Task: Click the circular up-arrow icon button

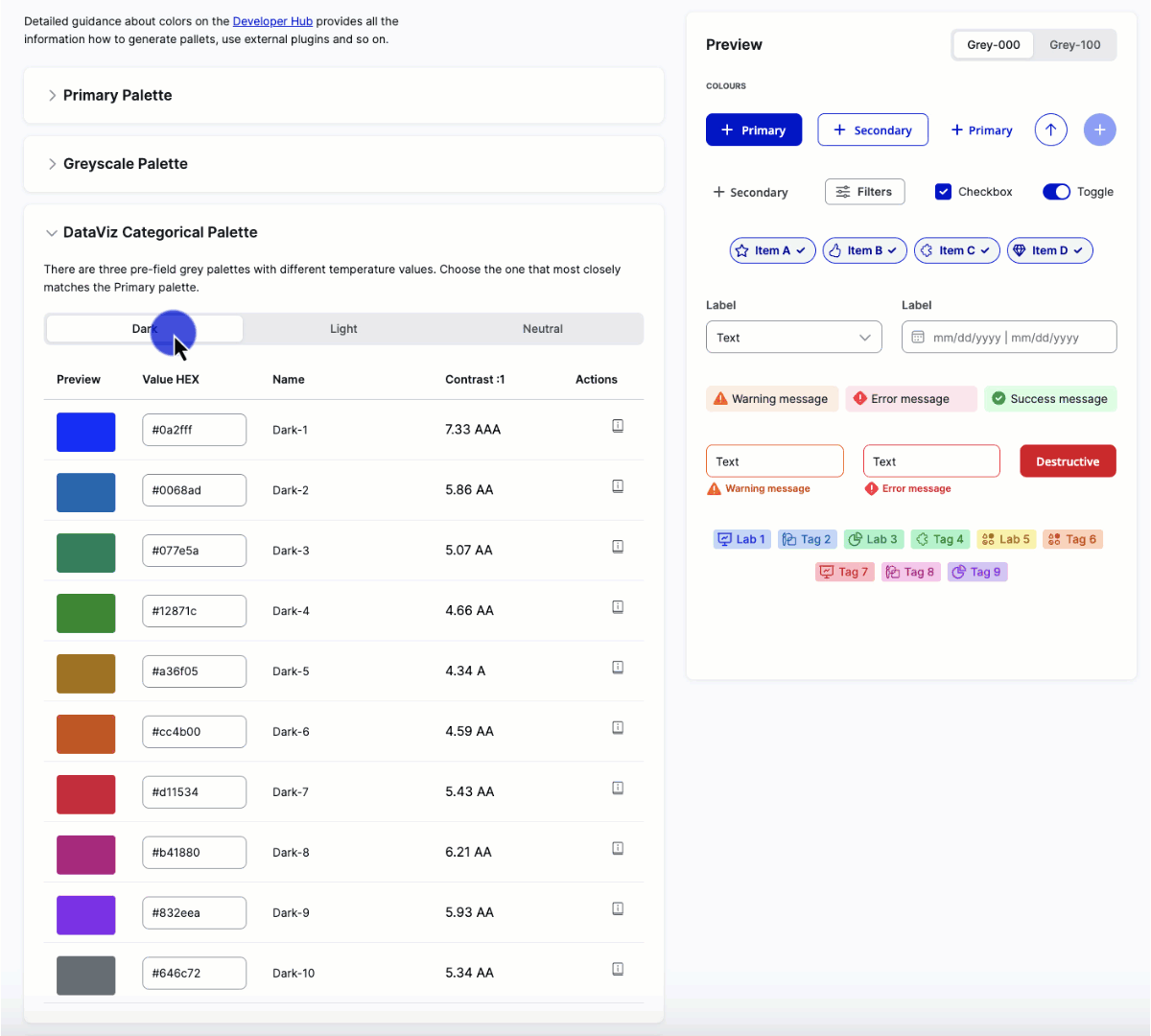Action: [1050, 130]
